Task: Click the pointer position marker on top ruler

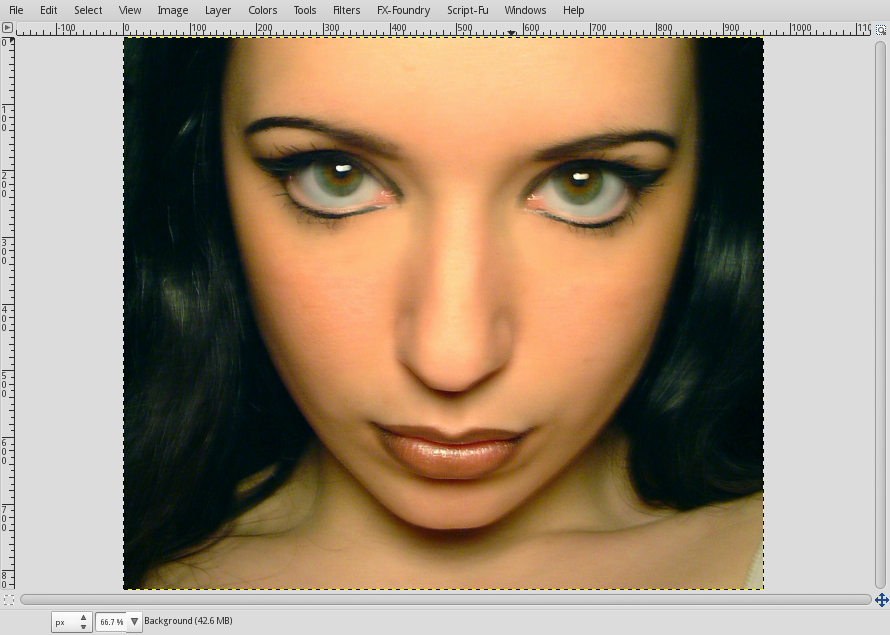Action: (x=510, y=32)
